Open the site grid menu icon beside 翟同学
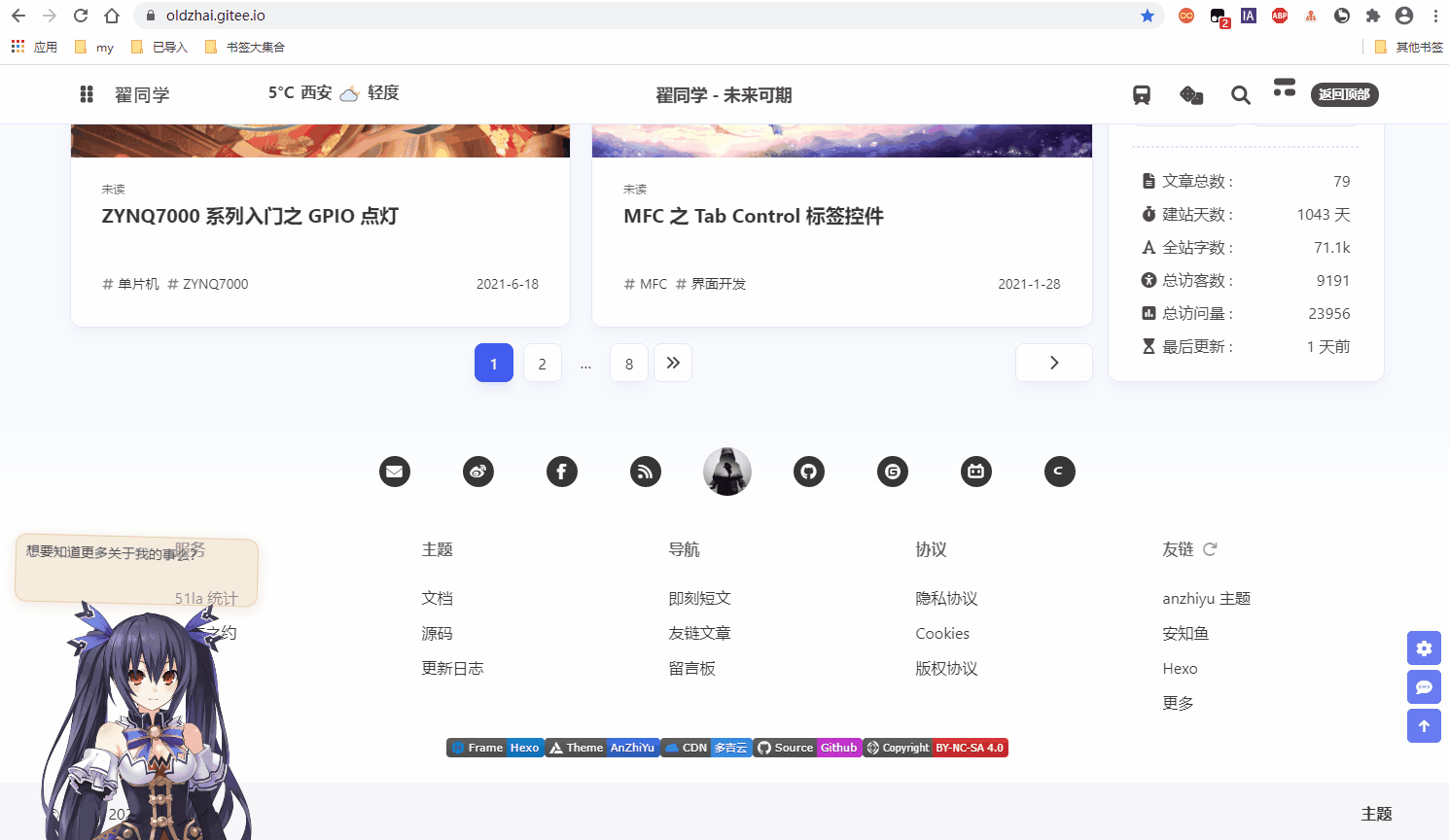The width and height of the screenshot is (1449, 840). point(87,94)
